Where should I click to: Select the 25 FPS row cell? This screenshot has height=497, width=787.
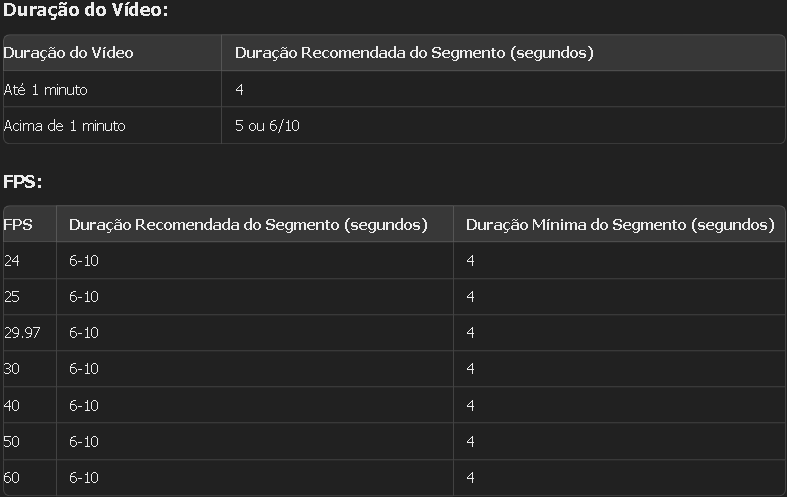tap(12, 297)
